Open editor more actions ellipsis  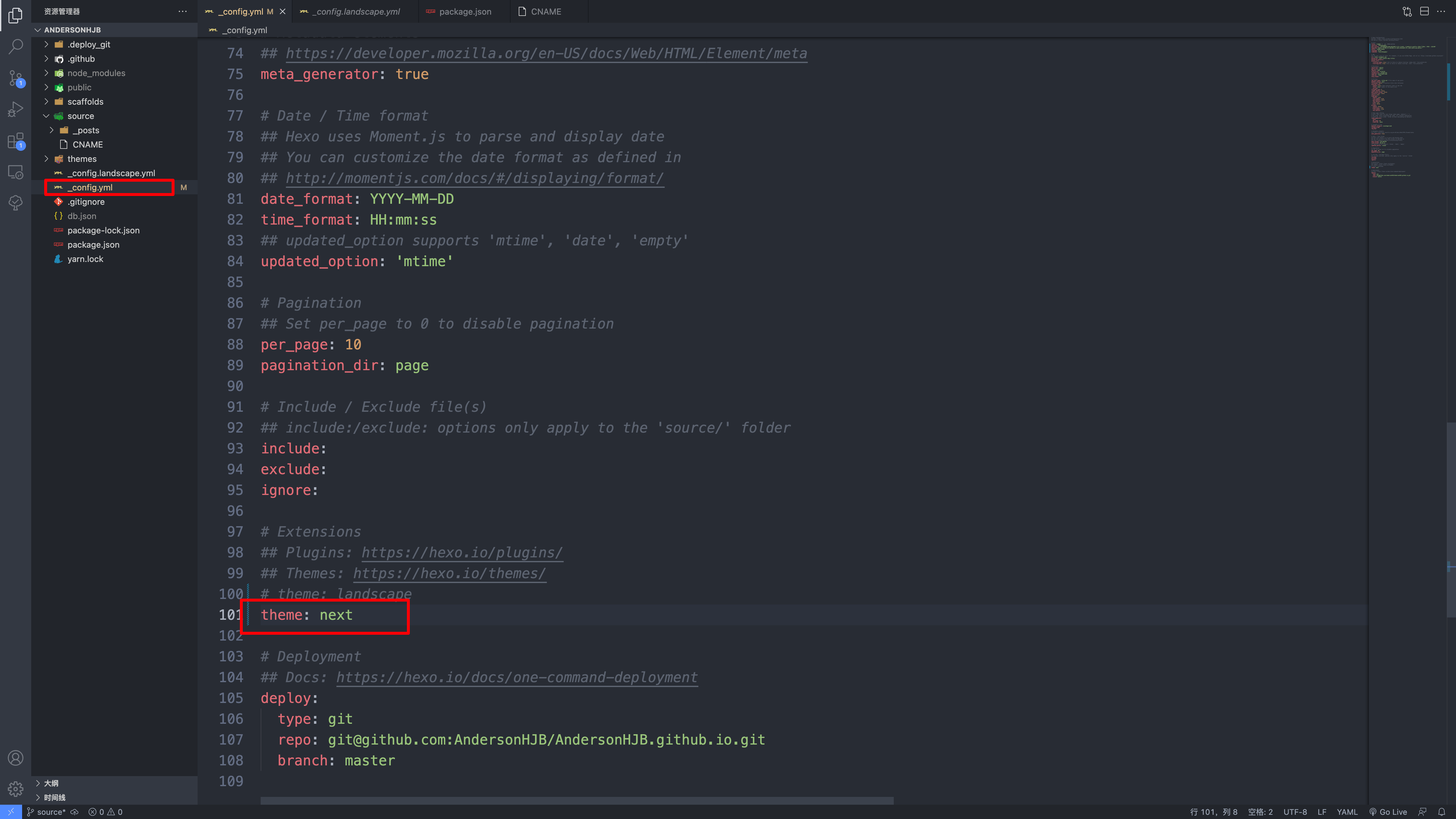click(x=1441, y=11)
